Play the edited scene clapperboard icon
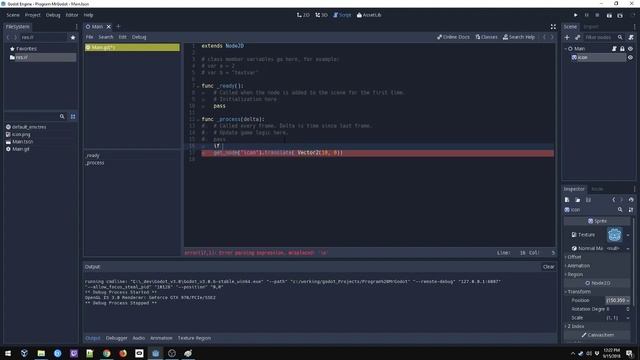The image size is (640, 360). click(609, 15)
